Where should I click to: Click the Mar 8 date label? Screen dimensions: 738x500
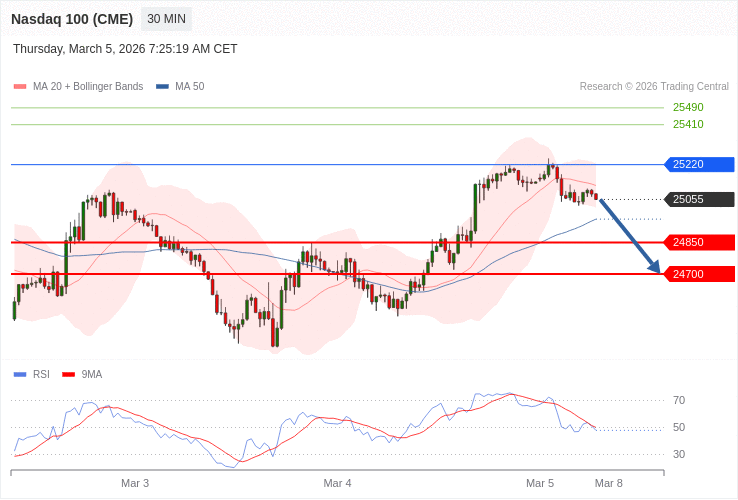[608, 483]
